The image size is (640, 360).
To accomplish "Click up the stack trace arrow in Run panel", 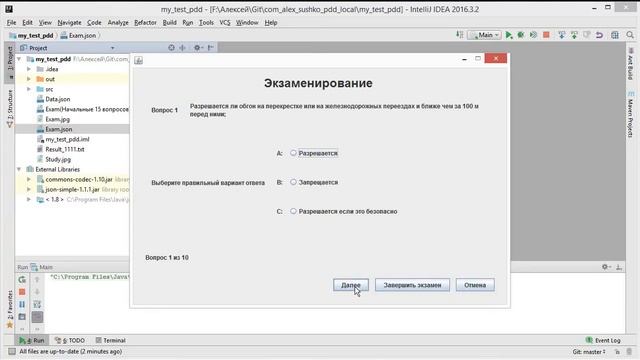I will tap(37, 280).
